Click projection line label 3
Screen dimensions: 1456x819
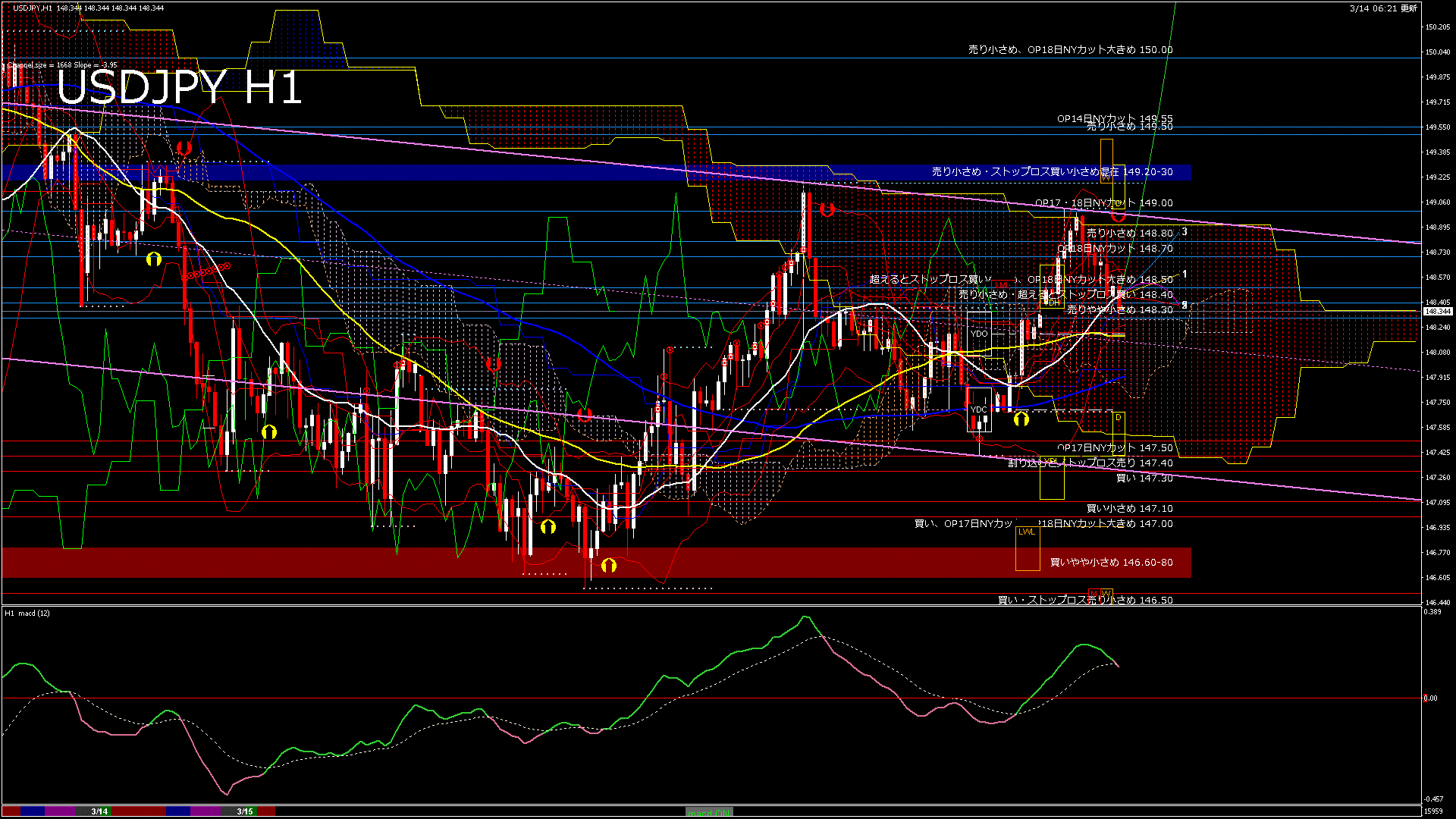(x=1185, y=232)
